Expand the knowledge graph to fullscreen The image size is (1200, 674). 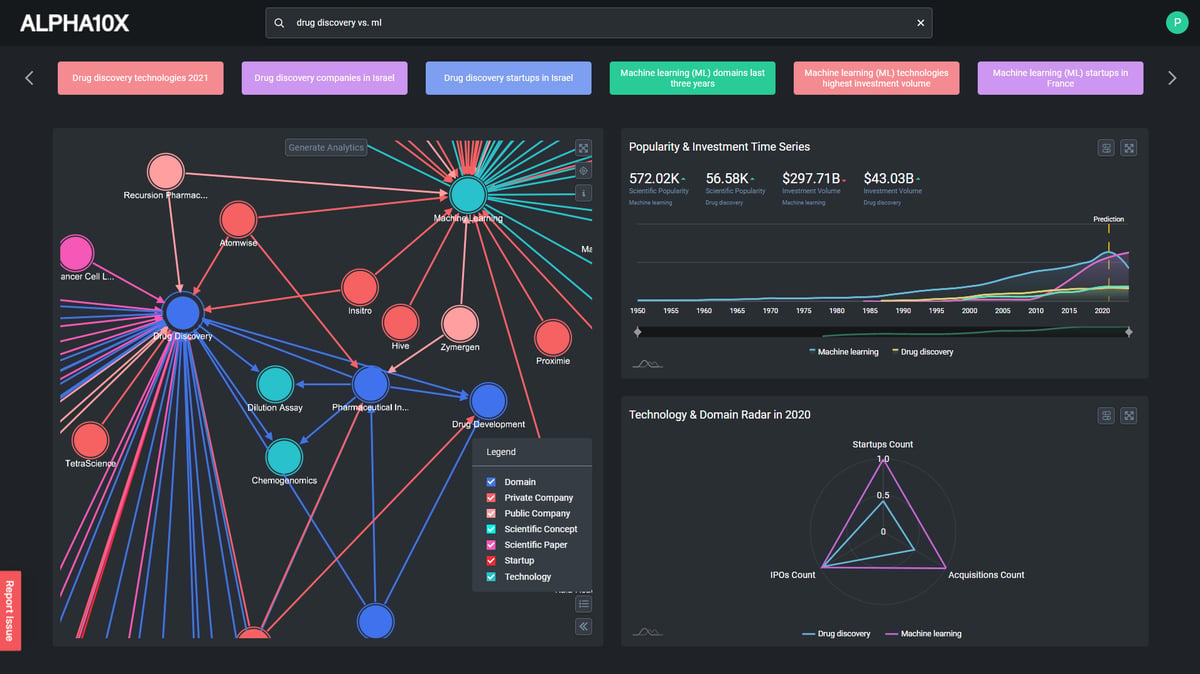(x=584, y=148)
